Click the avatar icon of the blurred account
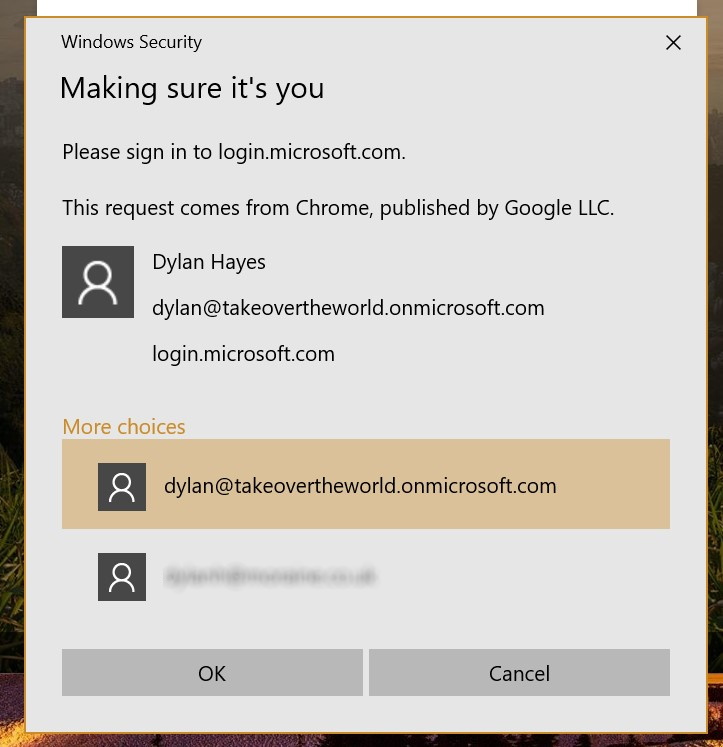 (x=122, y=576)
